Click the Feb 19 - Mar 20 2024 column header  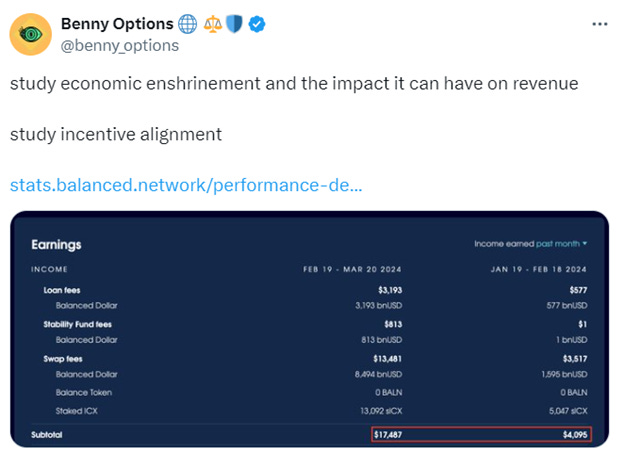coord(352,269)
